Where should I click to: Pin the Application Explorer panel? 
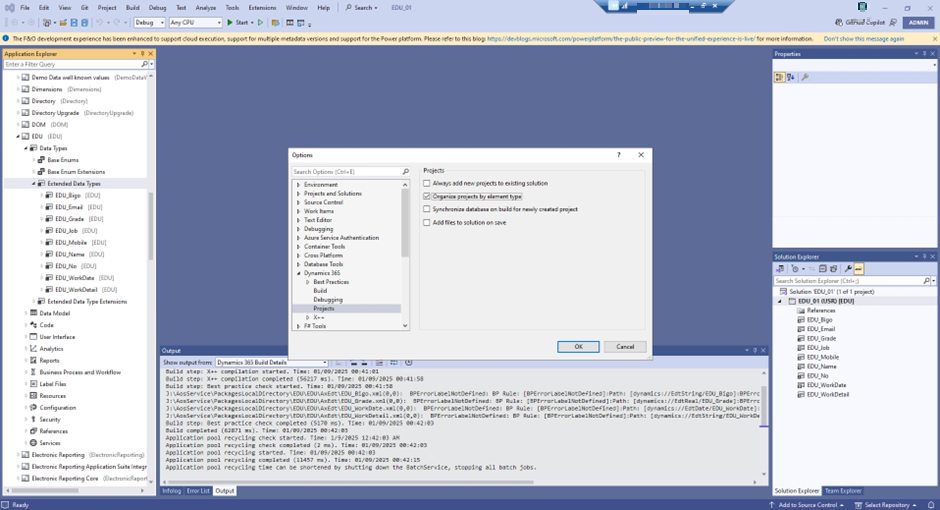pos(142,54)
